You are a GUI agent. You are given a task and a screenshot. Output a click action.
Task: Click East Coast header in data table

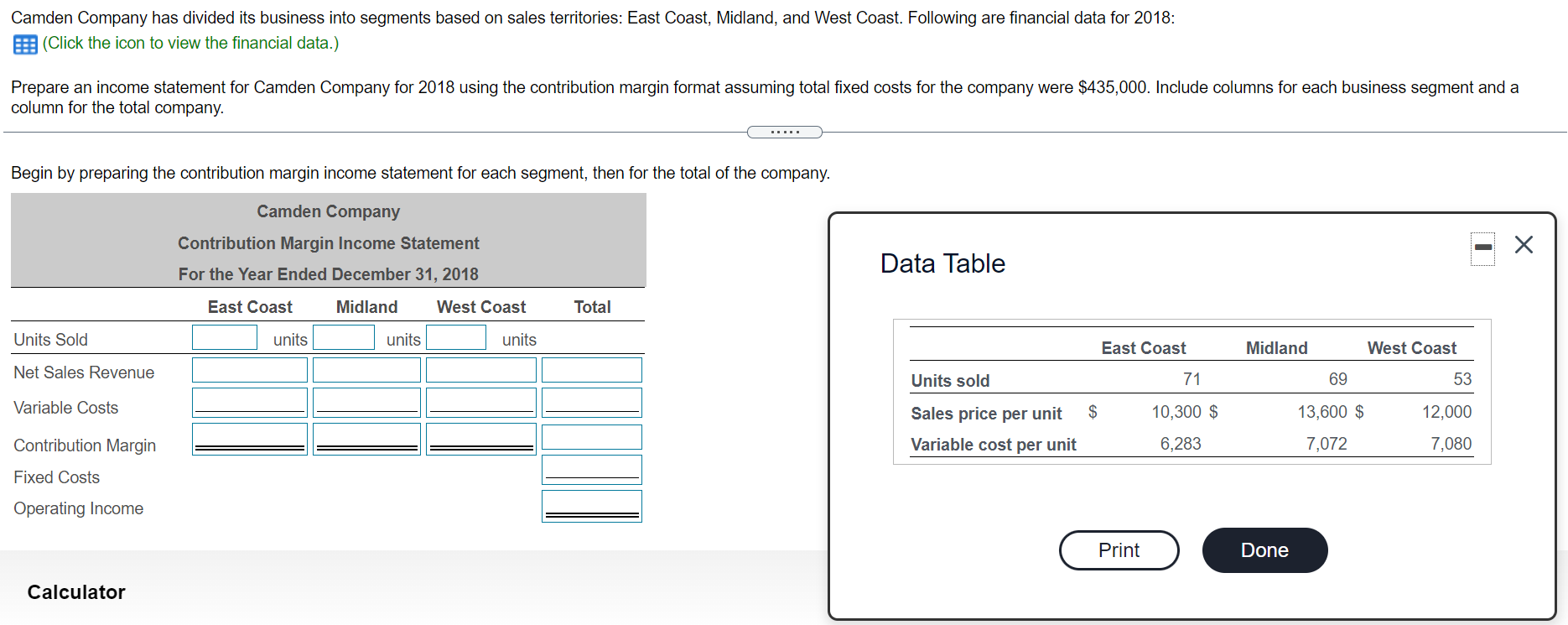click(1144, 348)
